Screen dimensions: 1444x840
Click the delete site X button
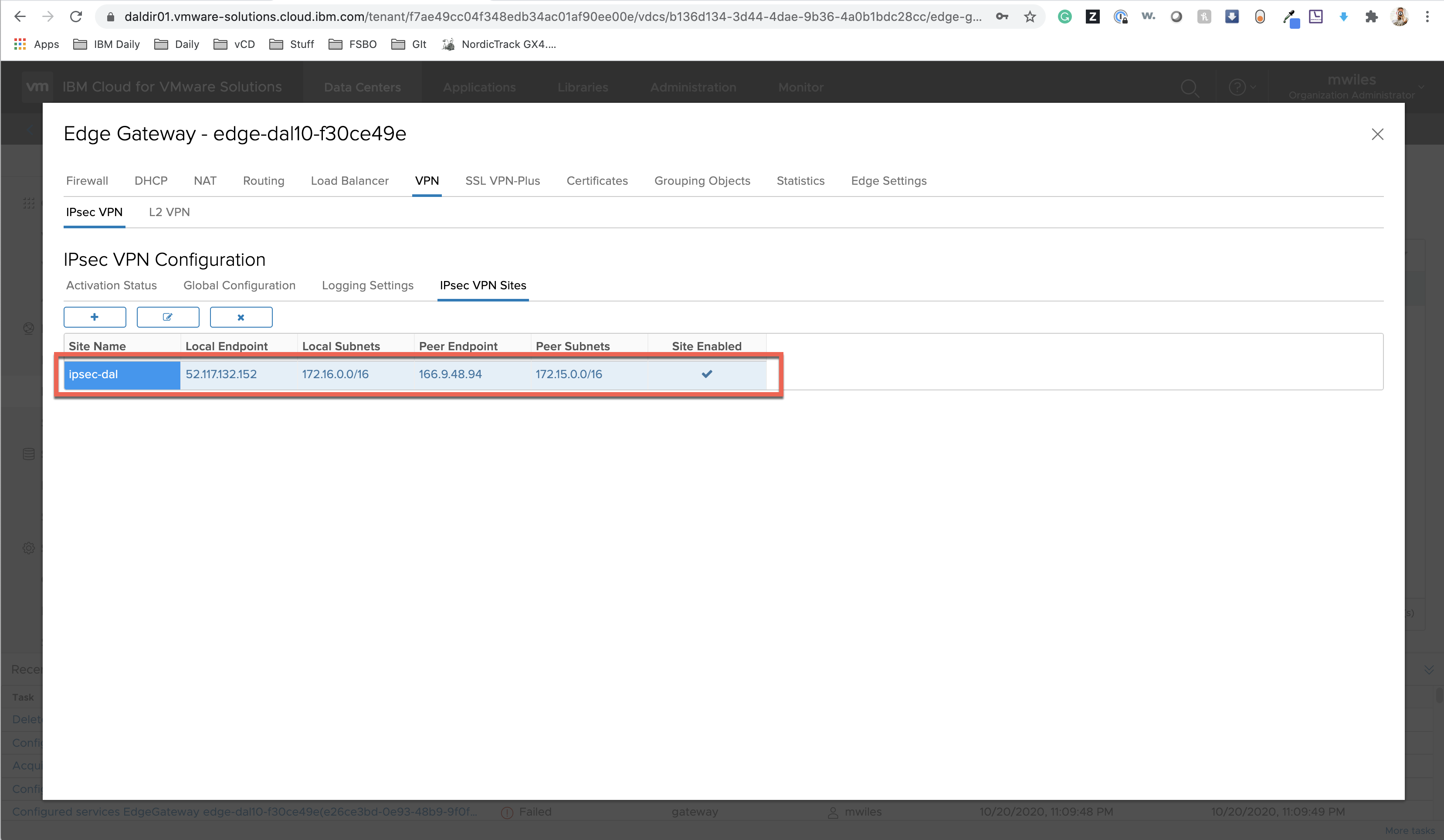click(241, 317)
